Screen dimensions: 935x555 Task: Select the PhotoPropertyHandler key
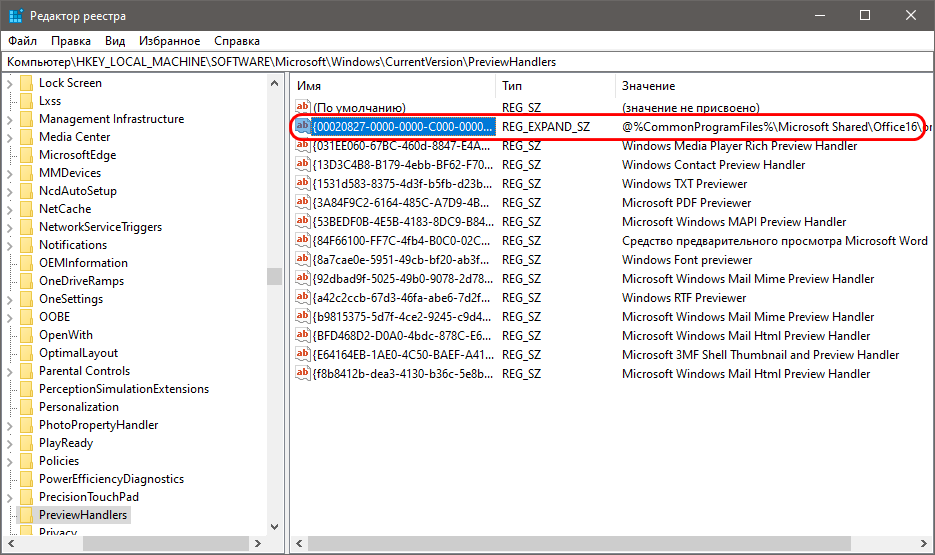(x=98, y=424)
